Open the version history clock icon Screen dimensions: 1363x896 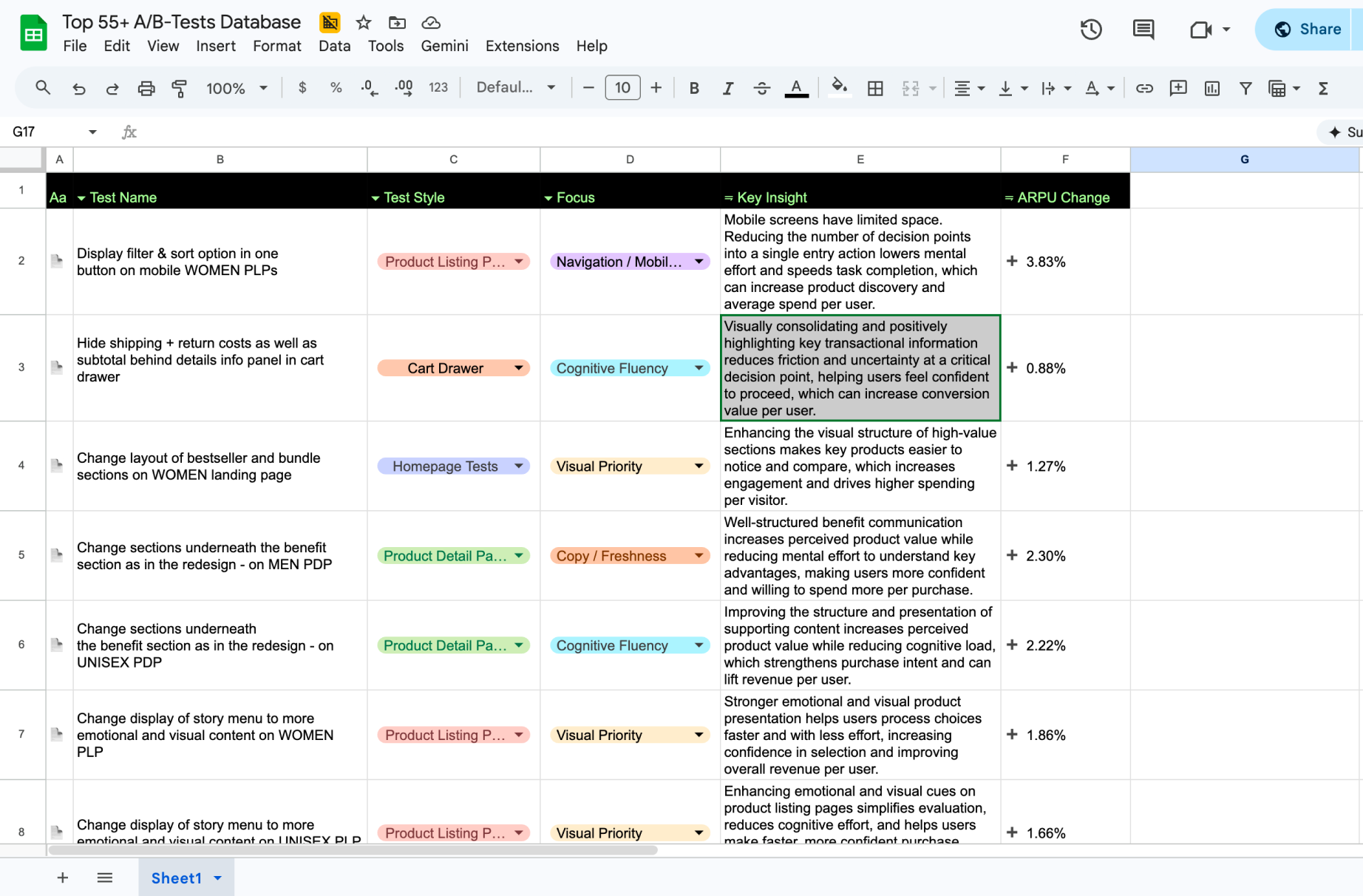tap(1091, 30)
